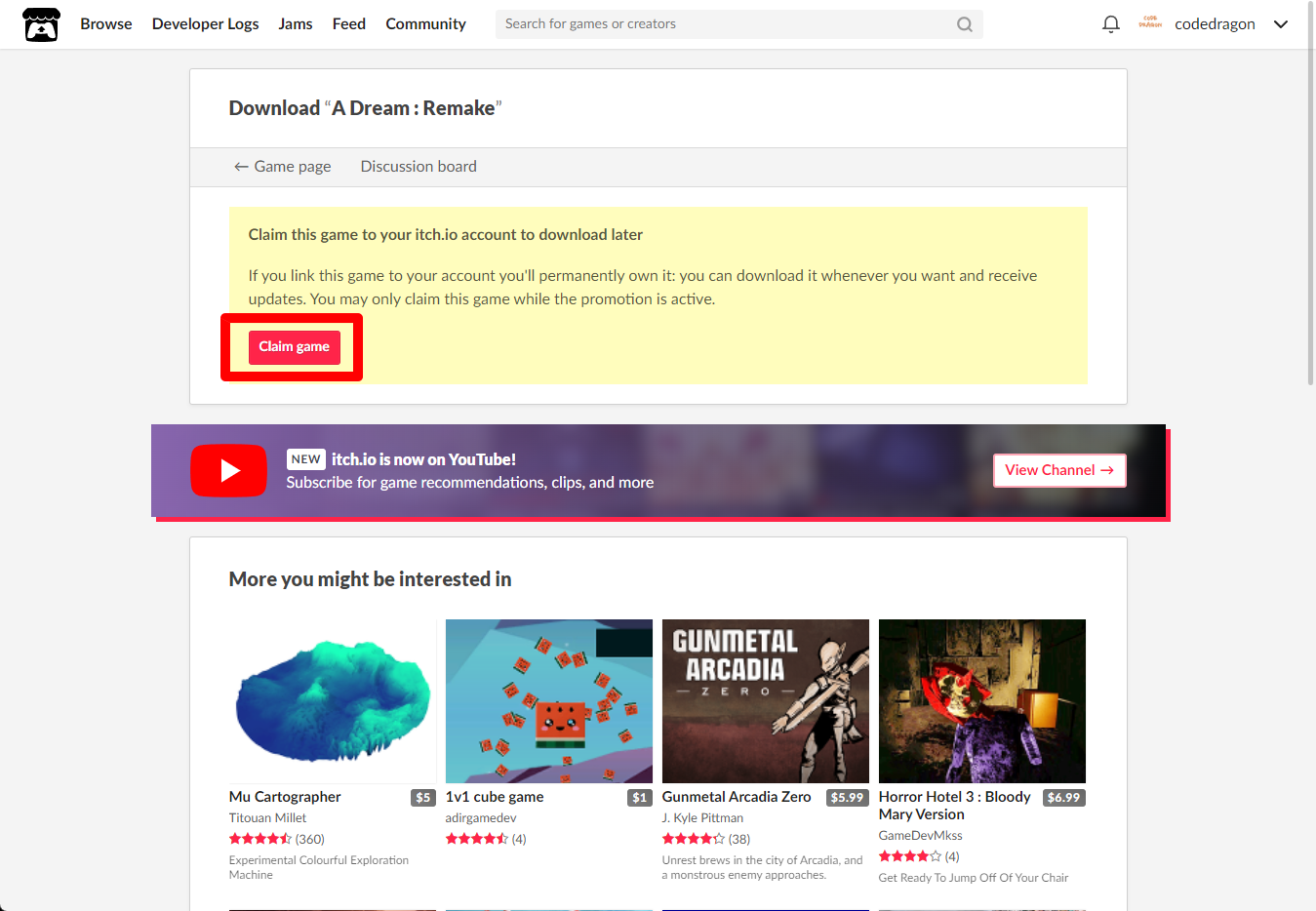1316x911 pixels.
Task: Open Developer Logs
Action: (x=206, y=23)
